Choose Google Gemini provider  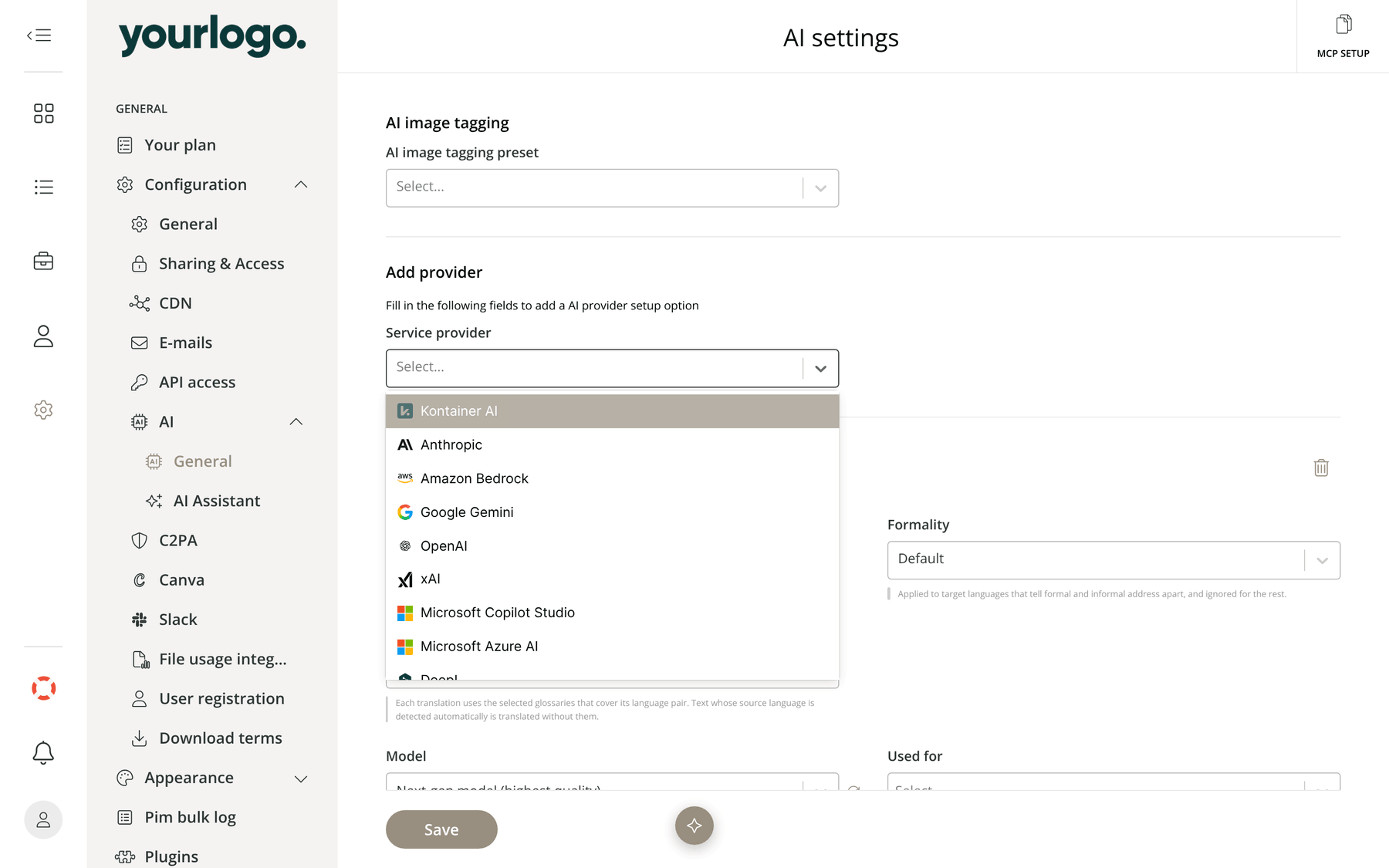(x=612, y=512)
